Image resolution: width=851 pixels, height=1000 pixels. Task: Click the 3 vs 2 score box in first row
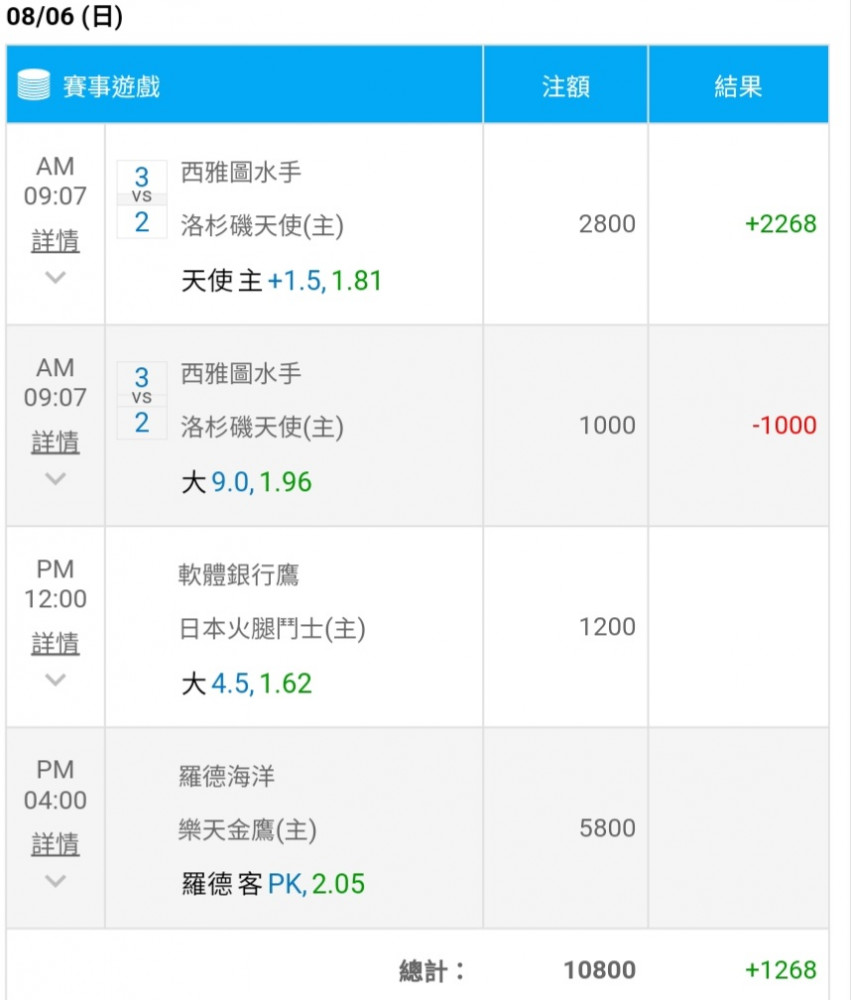click(142, 200)
